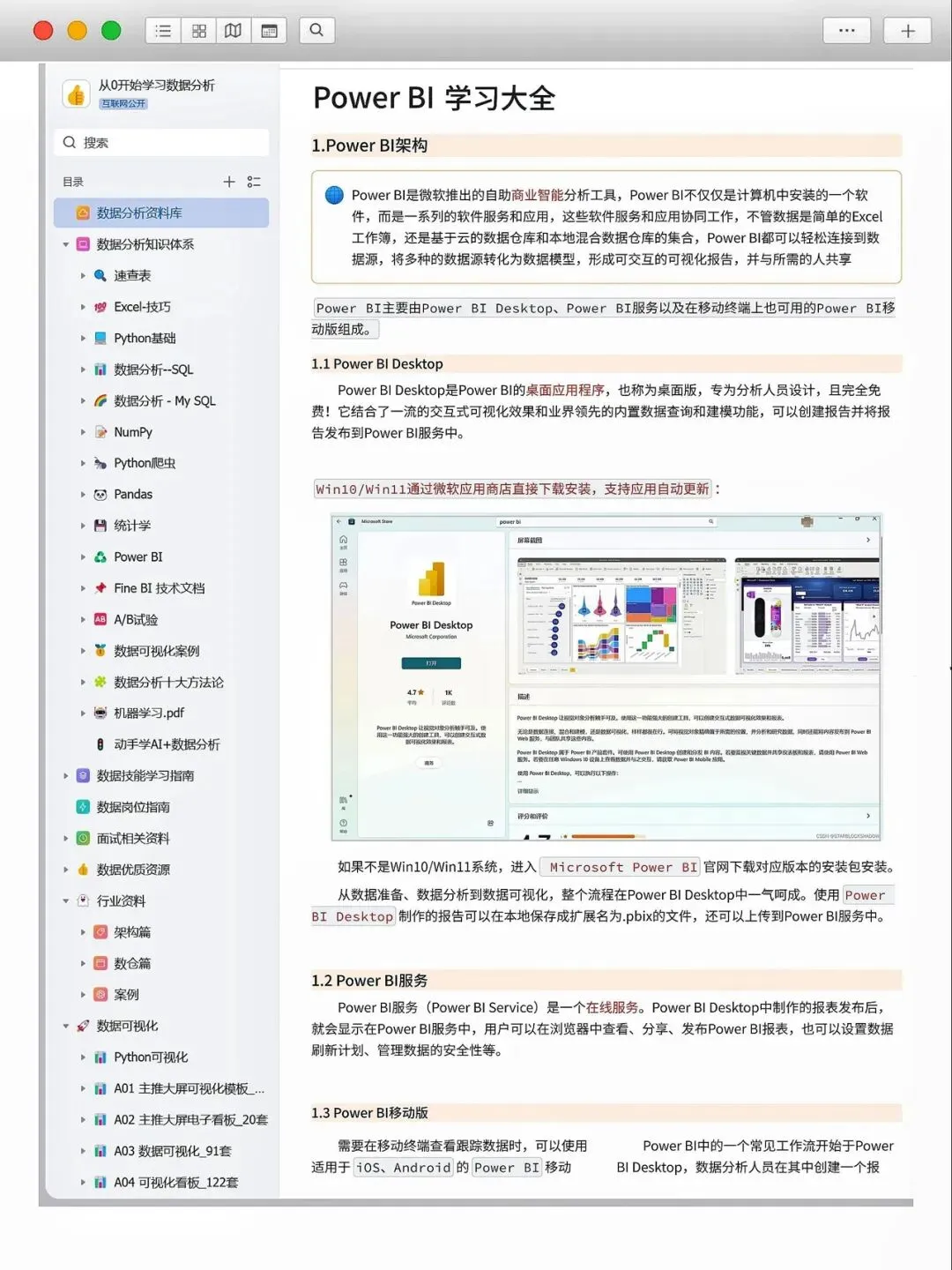The image size is (952, 1270).
Task: Click the magnifier search button in toolbar
Action: 316,31
